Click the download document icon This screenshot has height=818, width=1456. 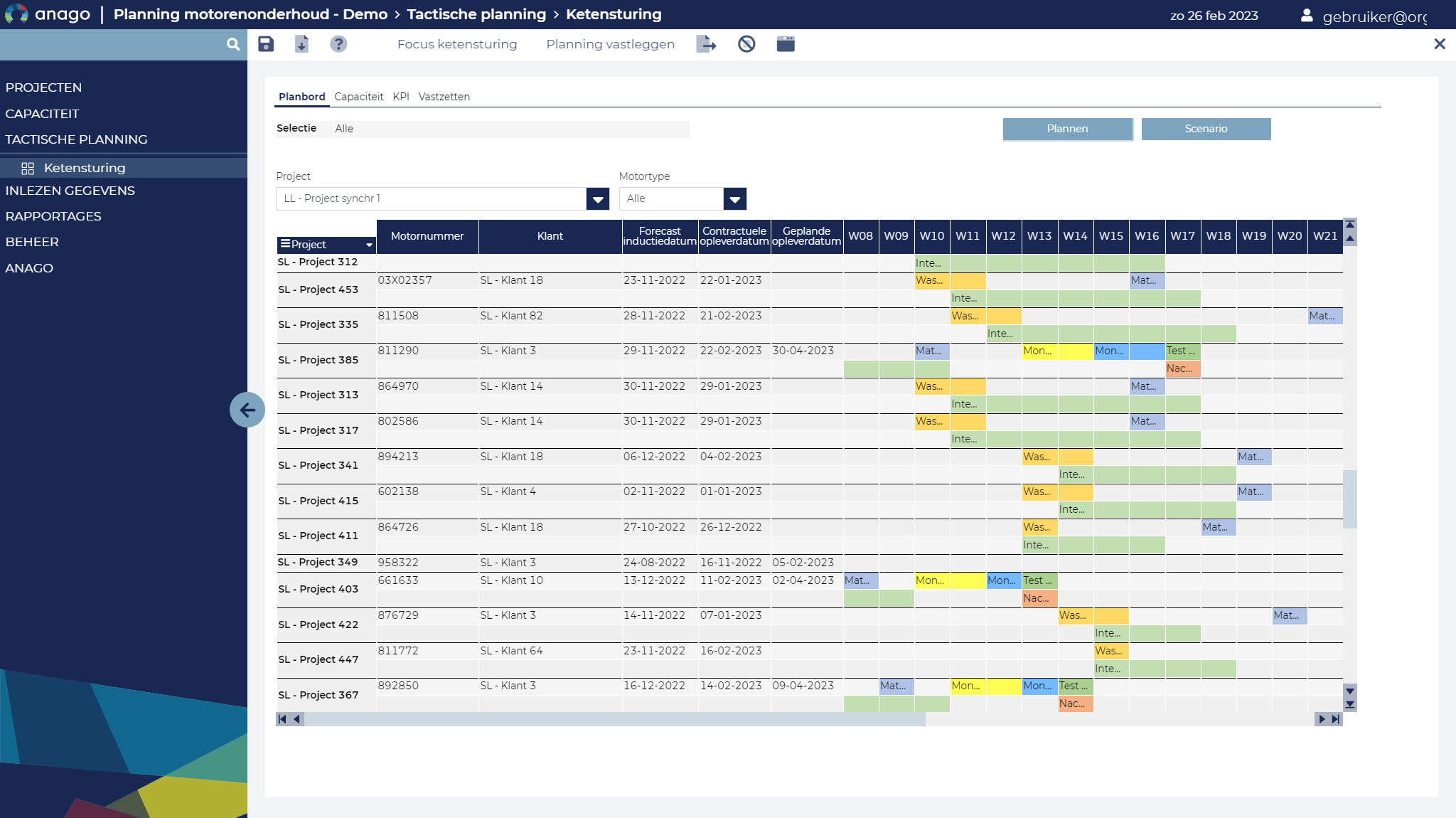tap(302, 43)
